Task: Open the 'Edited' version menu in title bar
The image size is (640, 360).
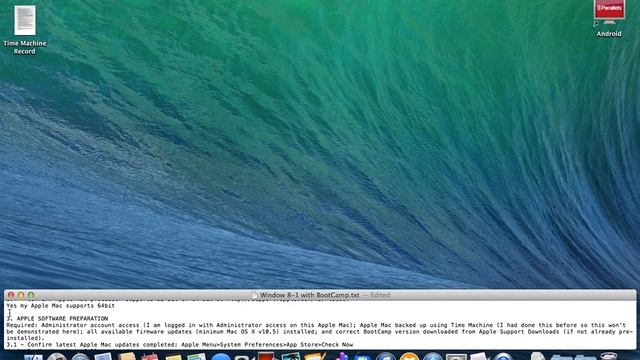Action: [380, 295]
